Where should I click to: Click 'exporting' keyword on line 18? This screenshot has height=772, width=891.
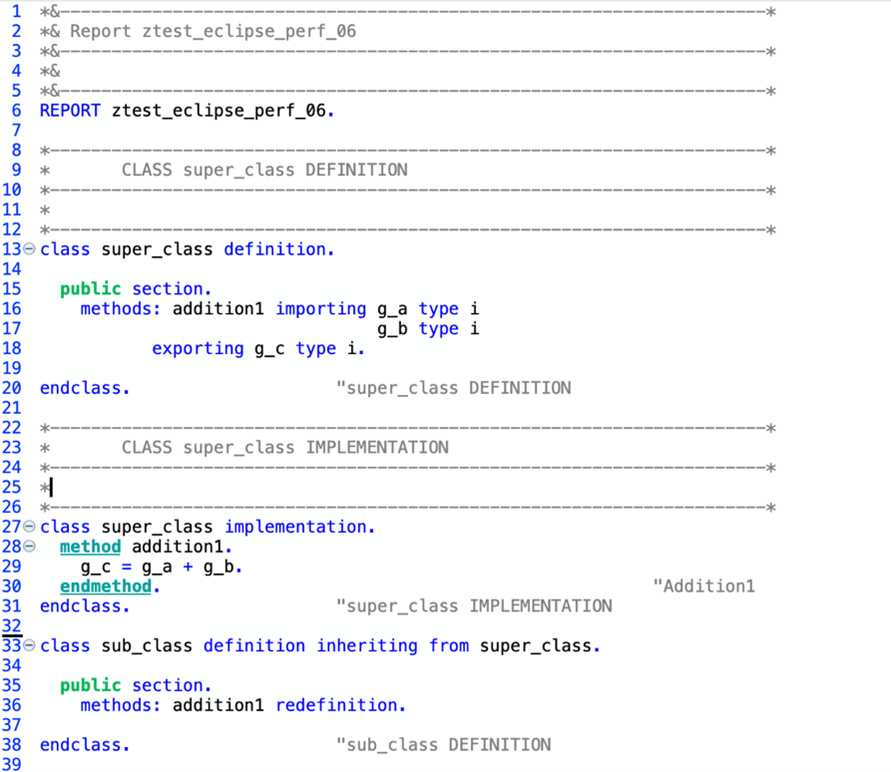[198, 348]
